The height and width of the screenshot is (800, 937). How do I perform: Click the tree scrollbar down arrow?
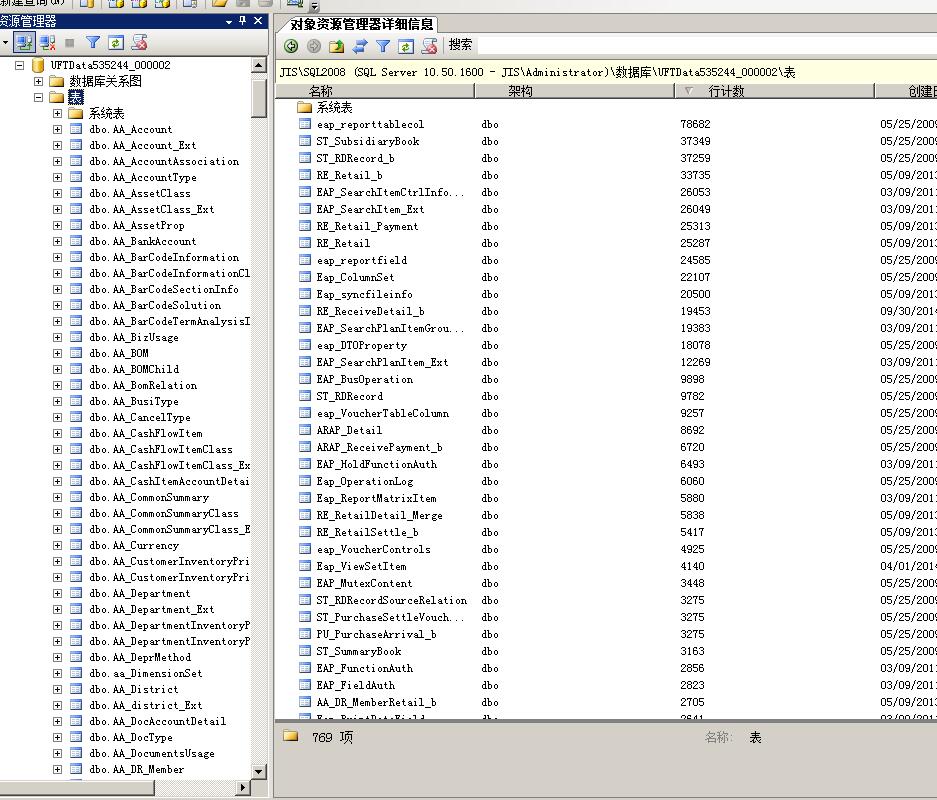click(x=259, y=771)
